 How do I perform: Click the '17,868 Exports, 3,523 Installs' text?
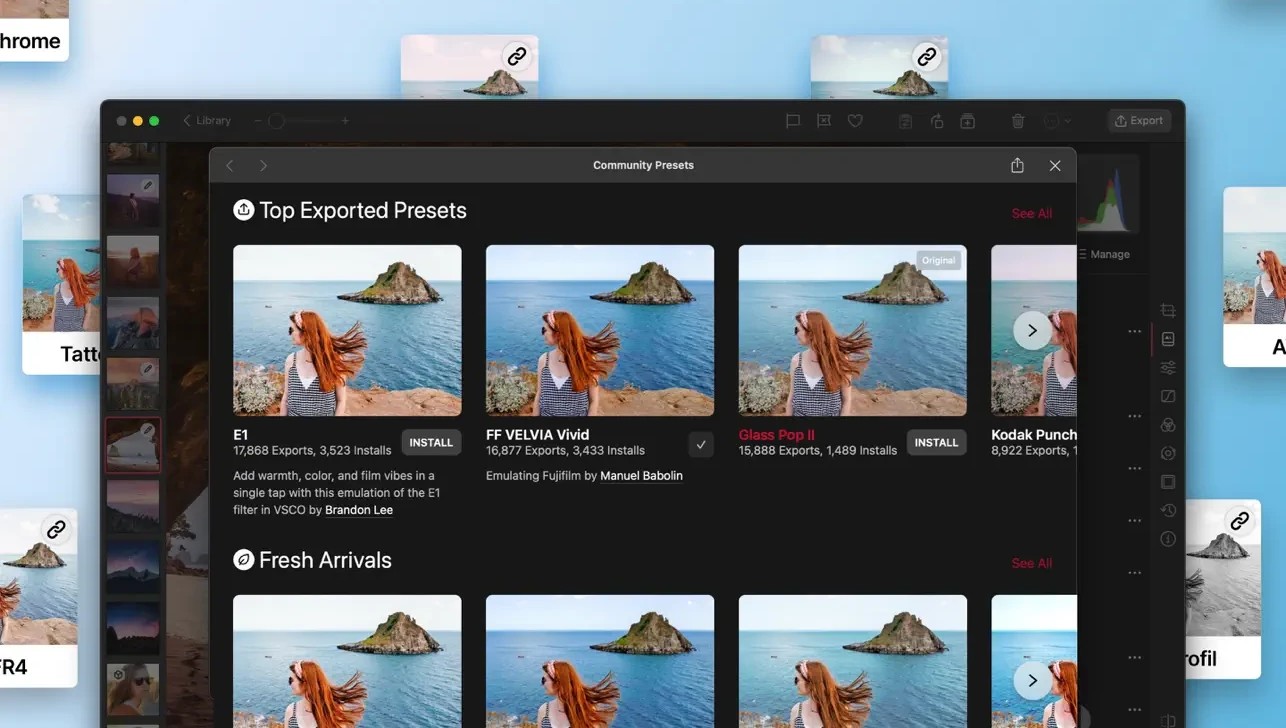coord(314,451)
